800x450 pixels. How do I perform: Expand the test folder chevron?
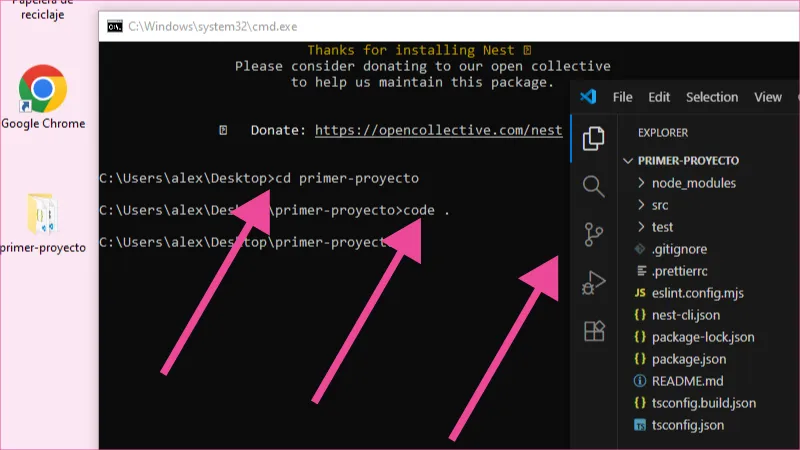coord(641,227)
